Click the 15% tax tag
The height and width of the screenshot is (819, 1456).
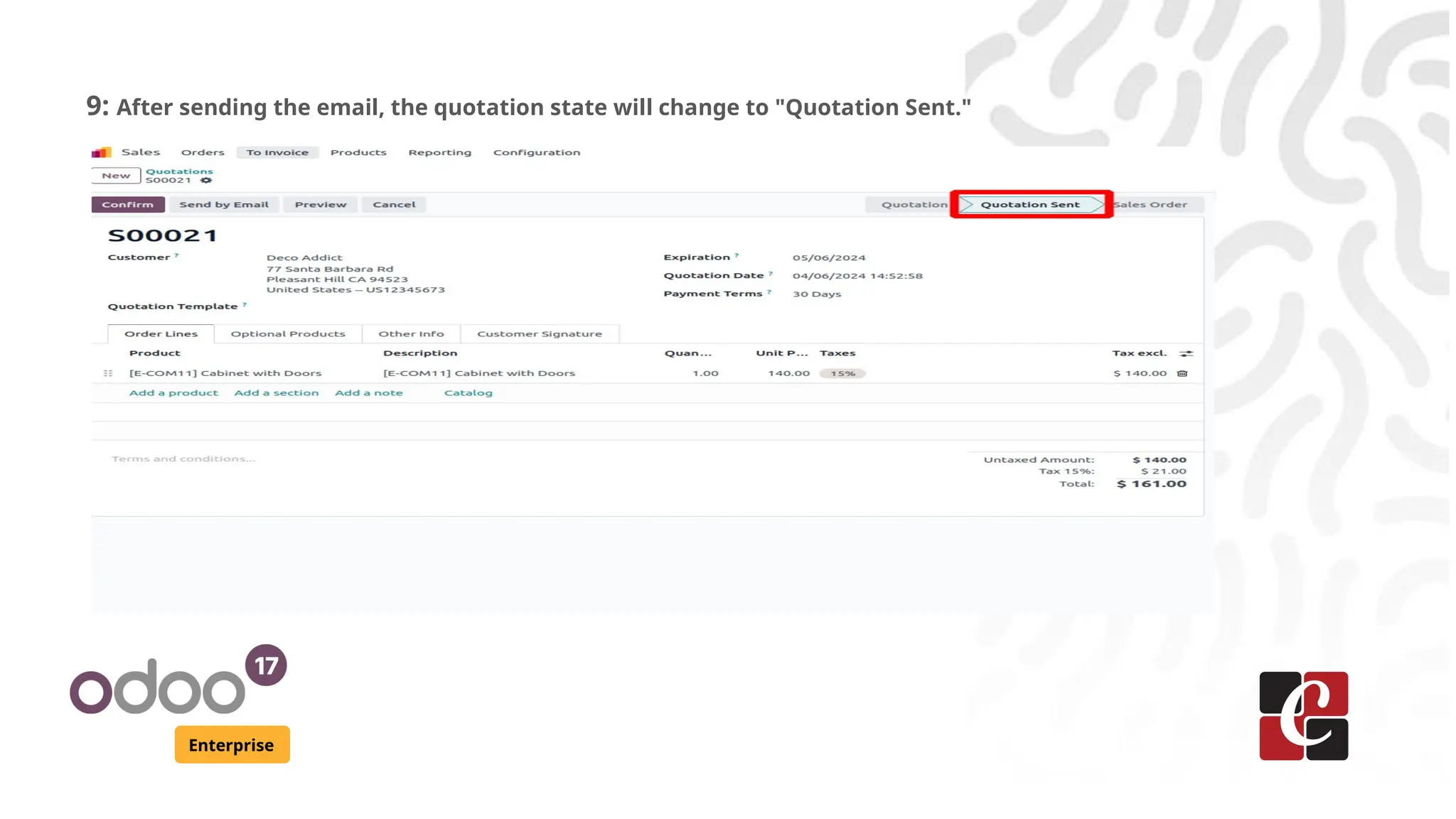point(842,374)
